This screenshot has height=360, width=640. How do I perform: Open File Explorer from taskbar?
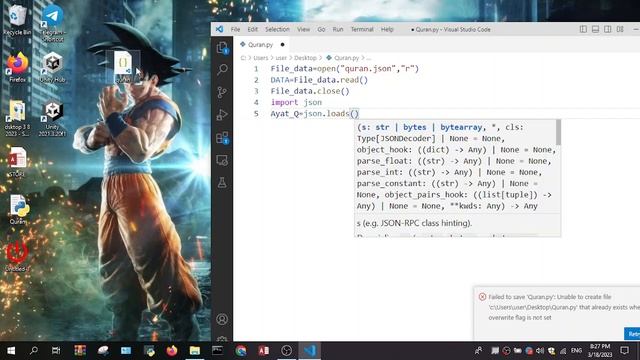(x=195, y=351)
